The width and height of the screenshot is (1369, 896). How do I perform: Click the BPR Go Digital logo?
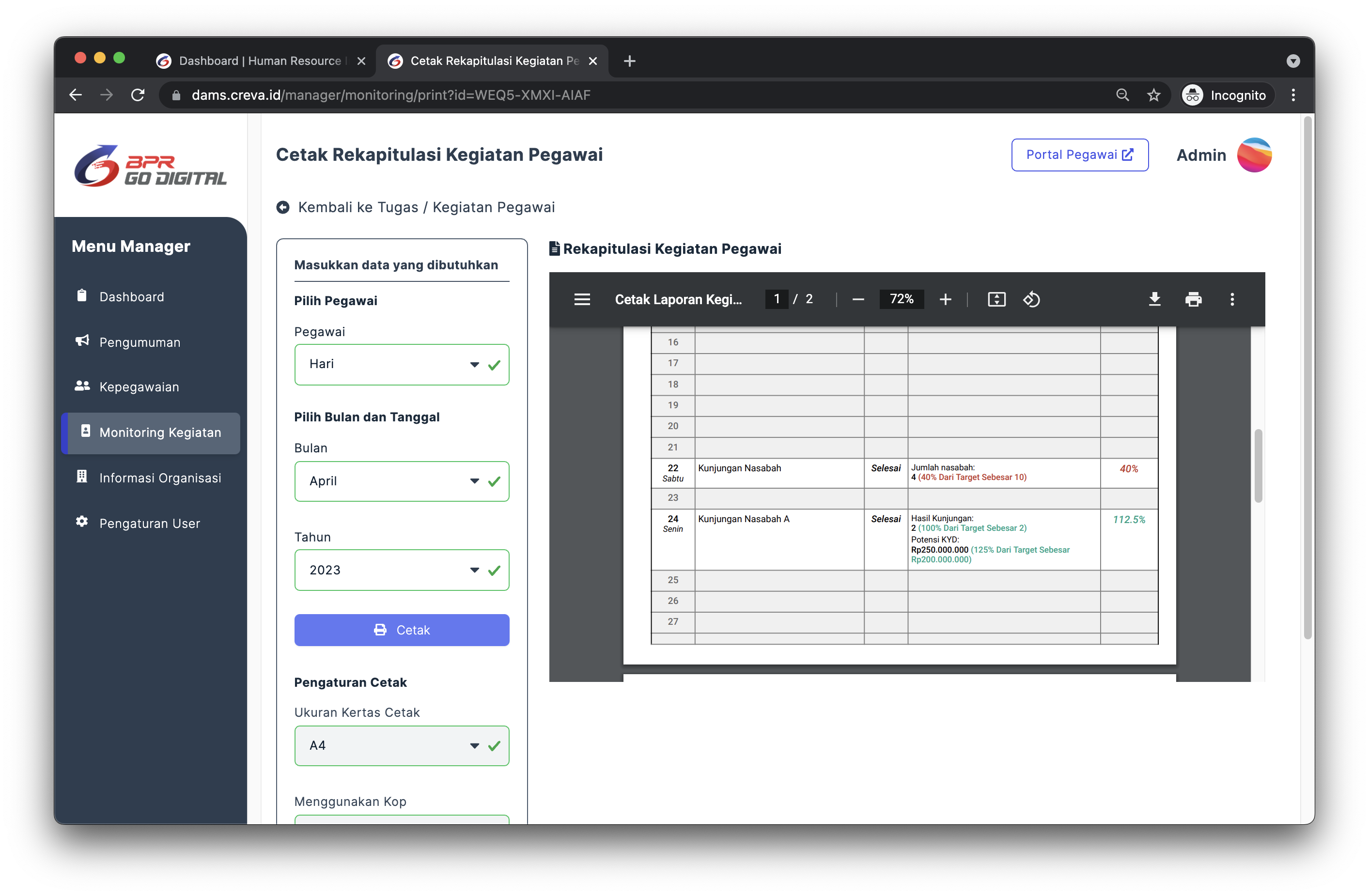pyautogui.click(x=150, y=166)
